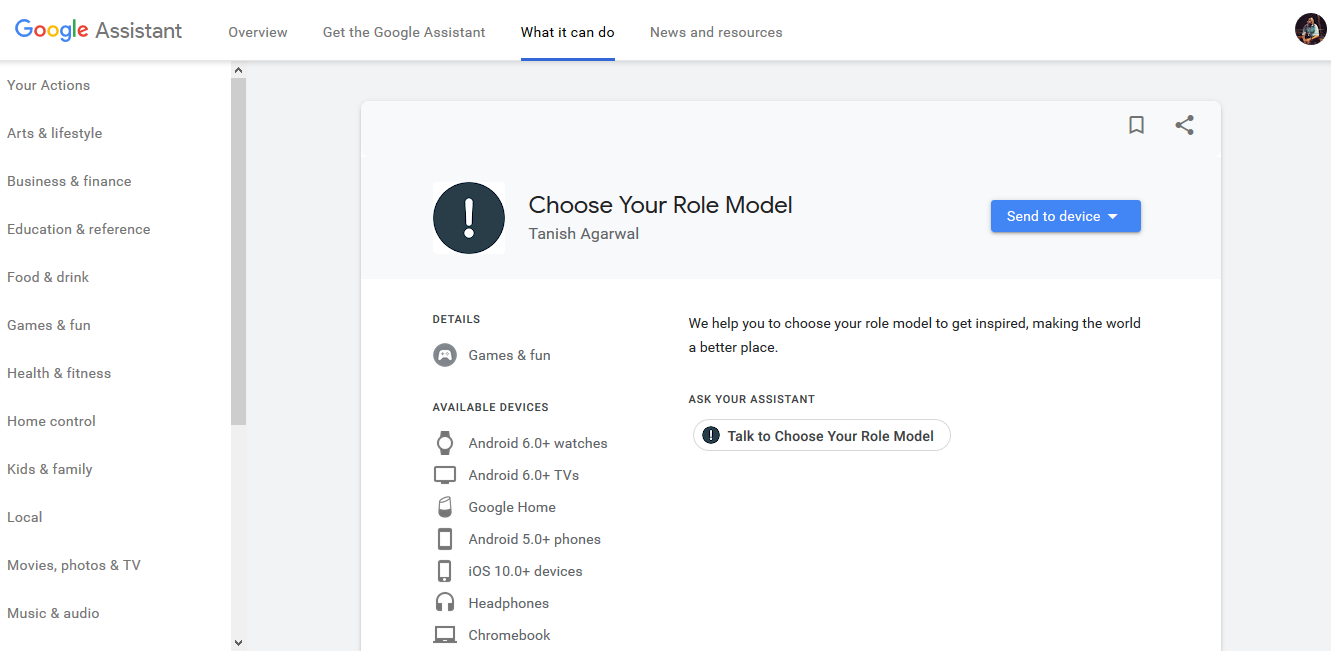1331x651 pixels.
Task: Select the What it can do tab
Action: point(568,32)
